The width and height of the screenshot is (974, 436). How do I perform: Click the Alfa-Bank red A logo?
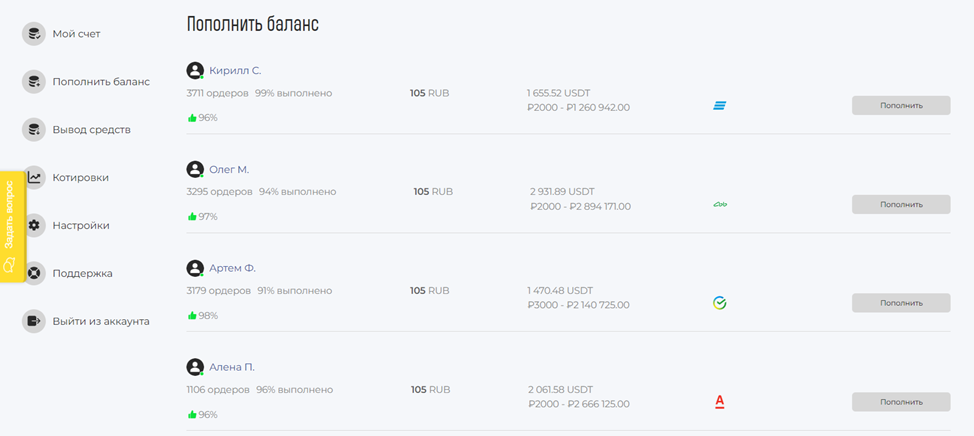(x=719, y=402)
